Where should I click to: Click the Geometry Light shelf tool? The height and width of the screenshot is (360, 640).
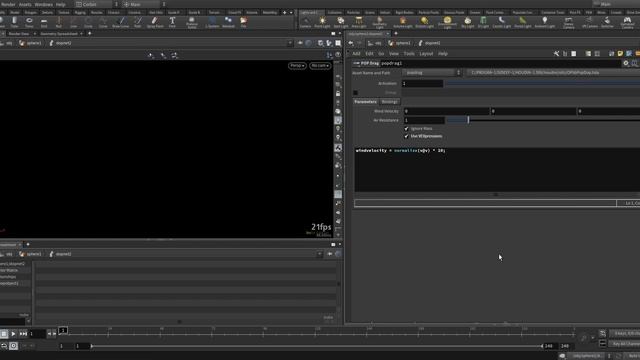pyautogui.click(x=379, y=23)
